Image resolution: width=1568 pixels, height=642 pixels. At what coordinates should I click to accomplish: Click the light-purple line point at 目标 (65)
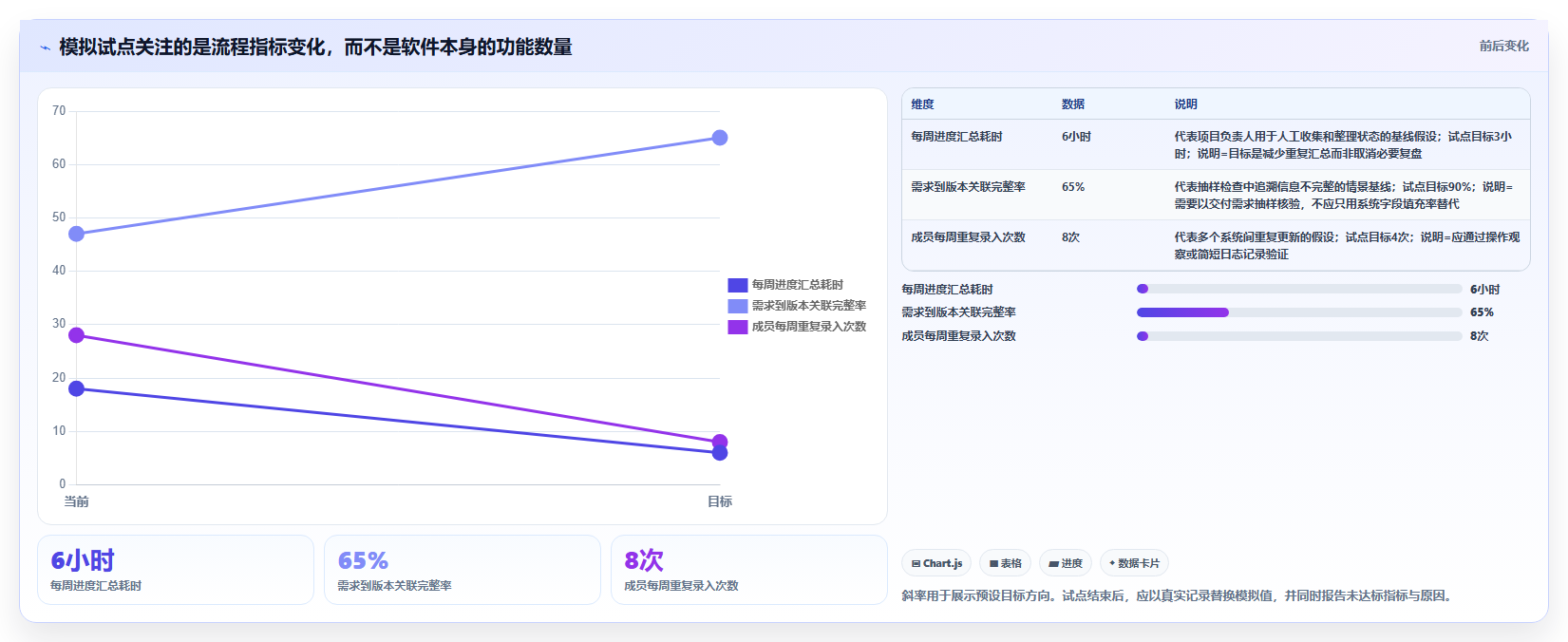coord(720,138)
